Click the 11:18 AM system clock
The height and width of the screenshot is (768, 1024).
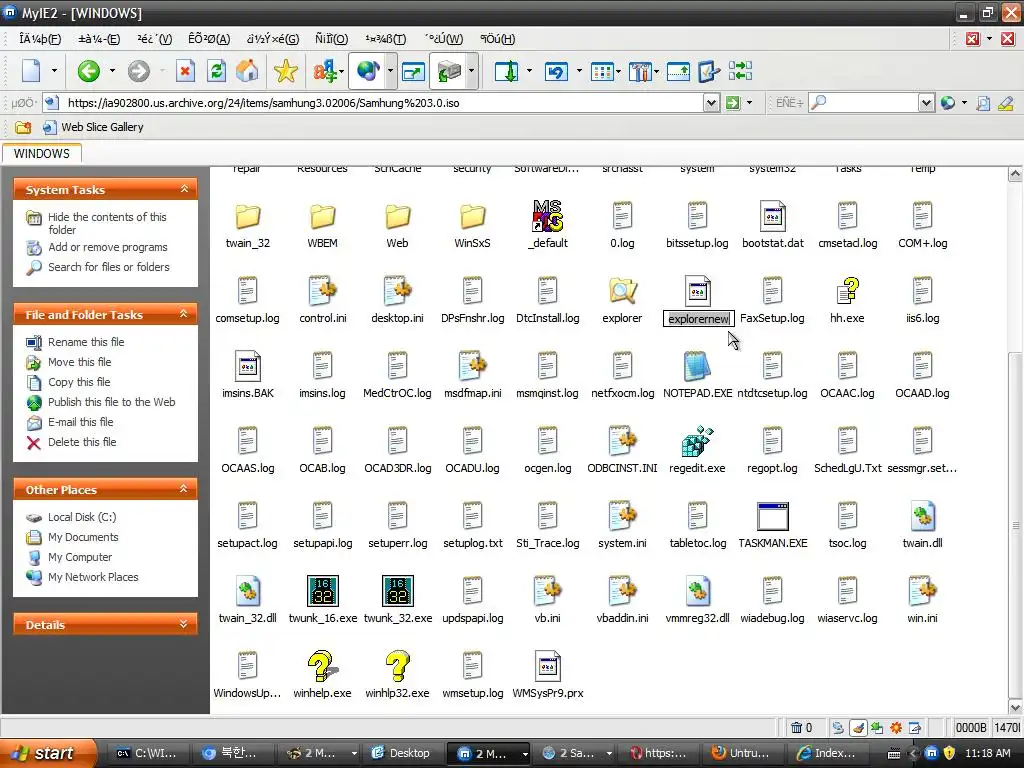point(987,753)
